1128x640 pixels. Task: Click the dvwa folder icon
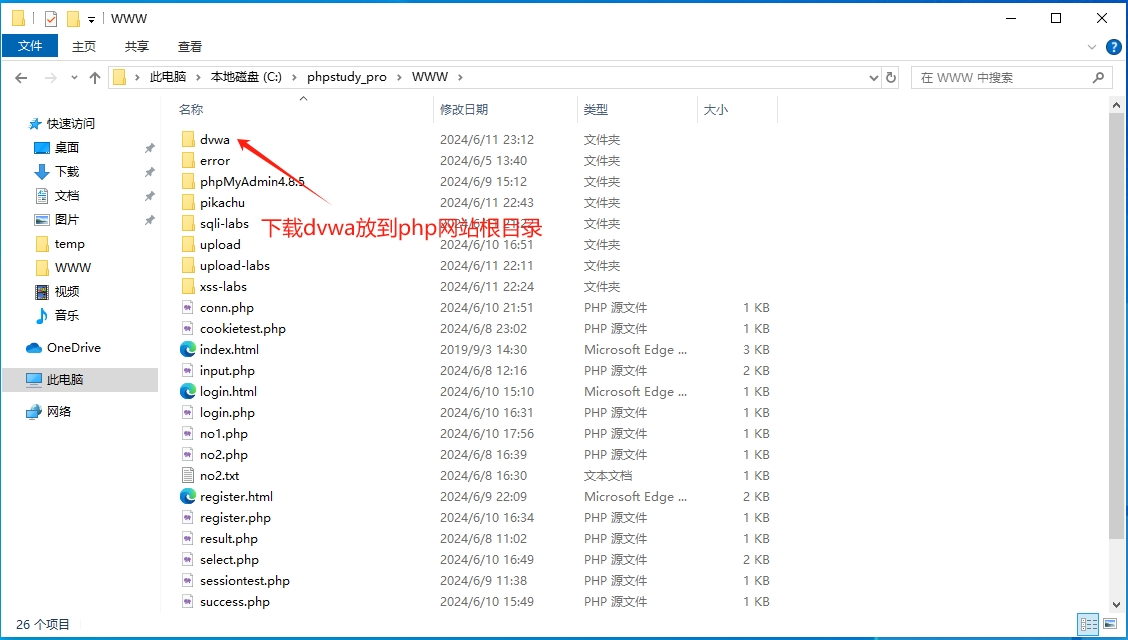pyautogui.click(x=188, y=140)
